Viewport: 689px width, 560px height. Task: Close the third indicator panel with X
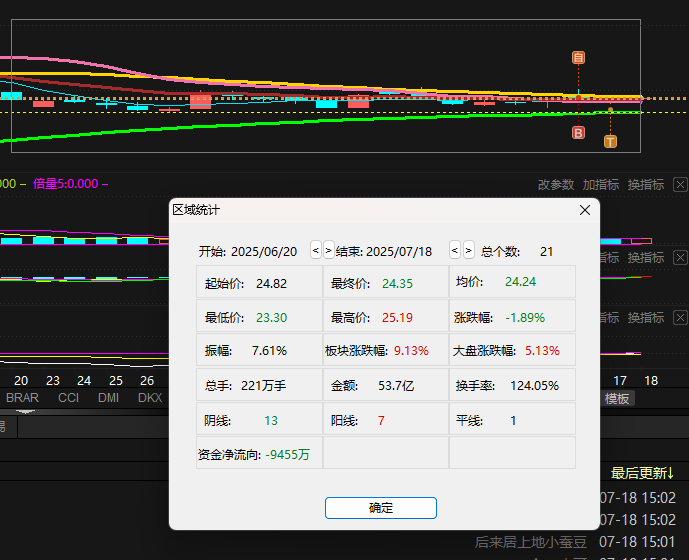coord(680,317)
